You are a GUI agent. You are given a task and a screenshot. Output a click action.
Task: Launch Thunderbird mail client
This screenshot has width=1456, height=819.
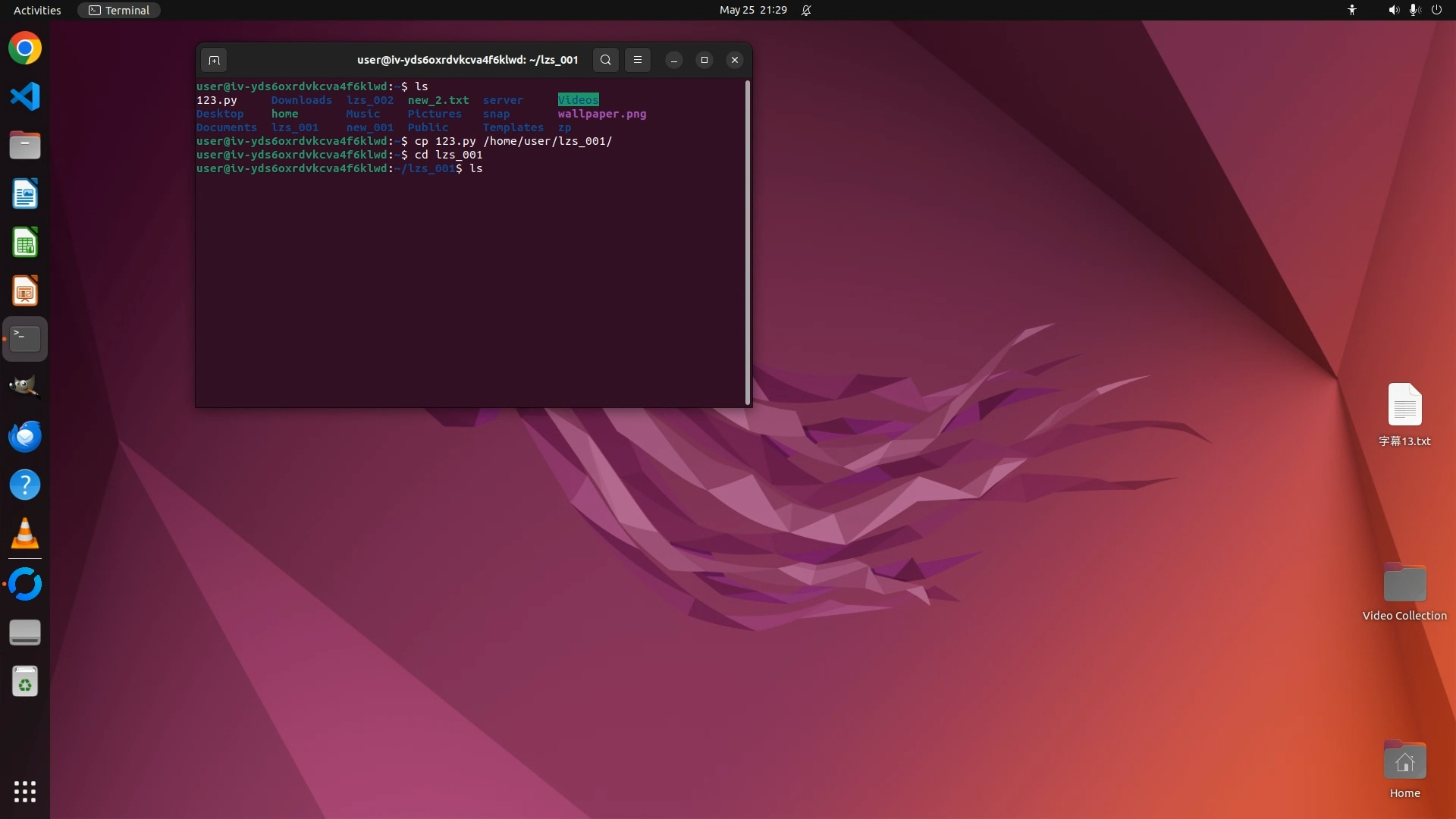pyautogui.click(x=25, y=436)
